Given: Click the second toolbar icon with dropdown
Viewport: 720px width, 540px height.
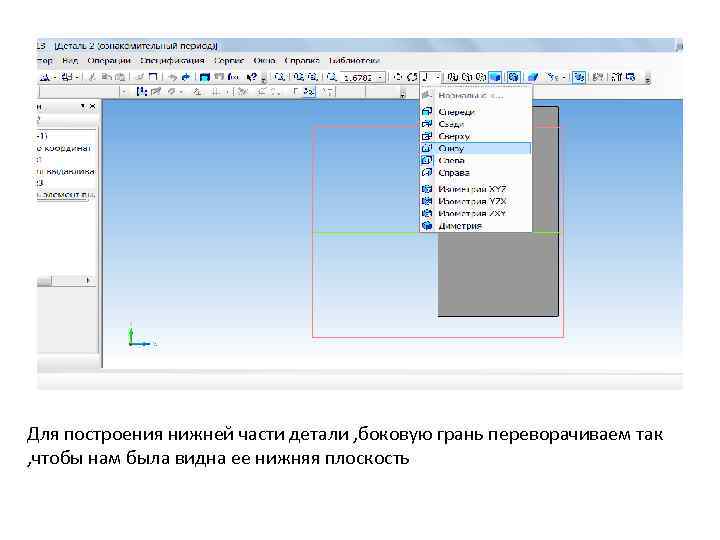Looking at the screenshot, I should tap(68, 77).
